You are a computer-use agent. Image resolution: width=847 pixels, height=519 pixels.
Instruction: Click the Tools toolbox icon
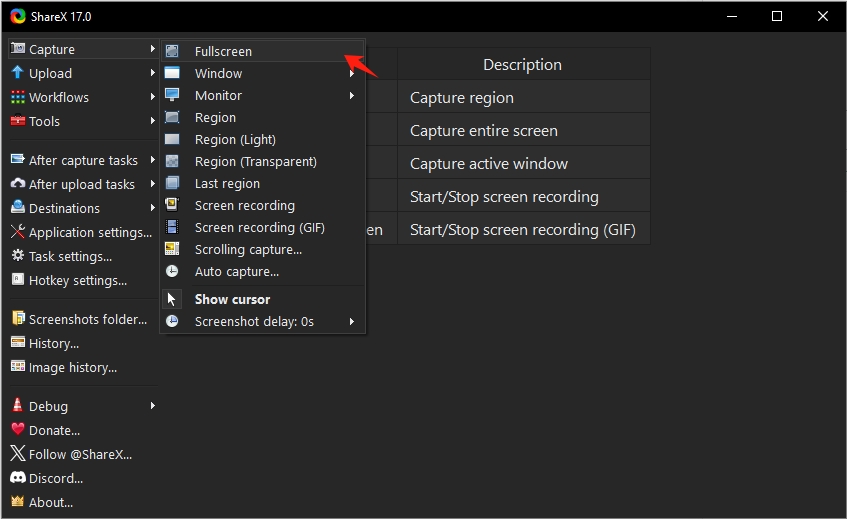[x=18, y=120]
